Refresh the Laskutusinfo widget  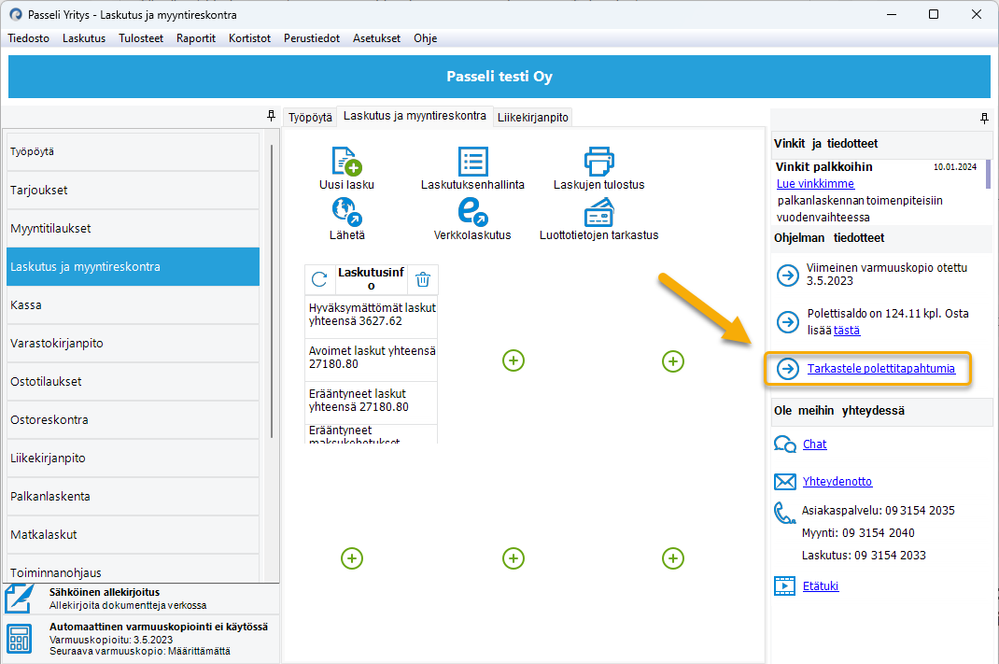[319, 279]
